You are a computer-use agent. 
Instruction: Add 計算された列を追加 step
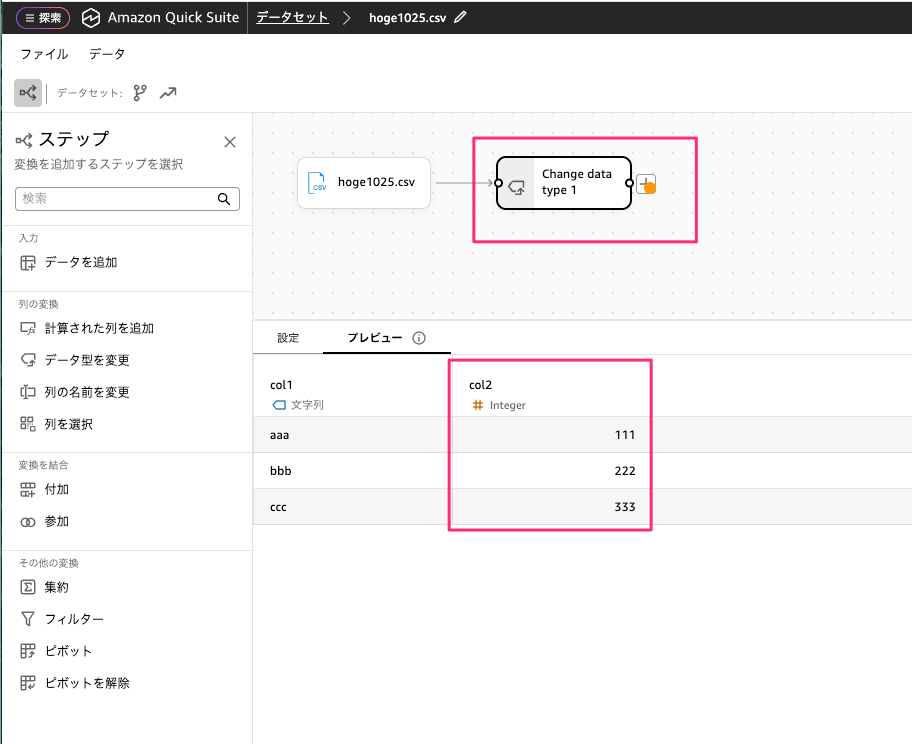pos(98,328)
